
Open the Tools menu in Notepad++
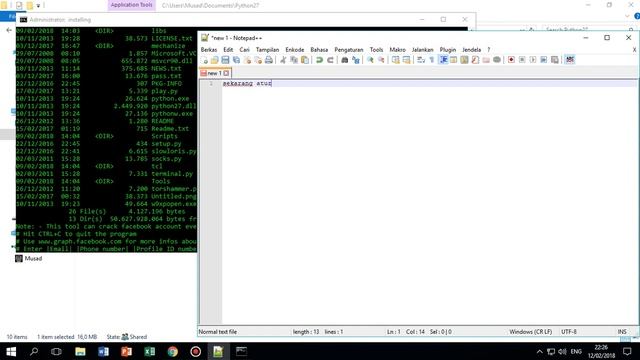tap(376, 49)
